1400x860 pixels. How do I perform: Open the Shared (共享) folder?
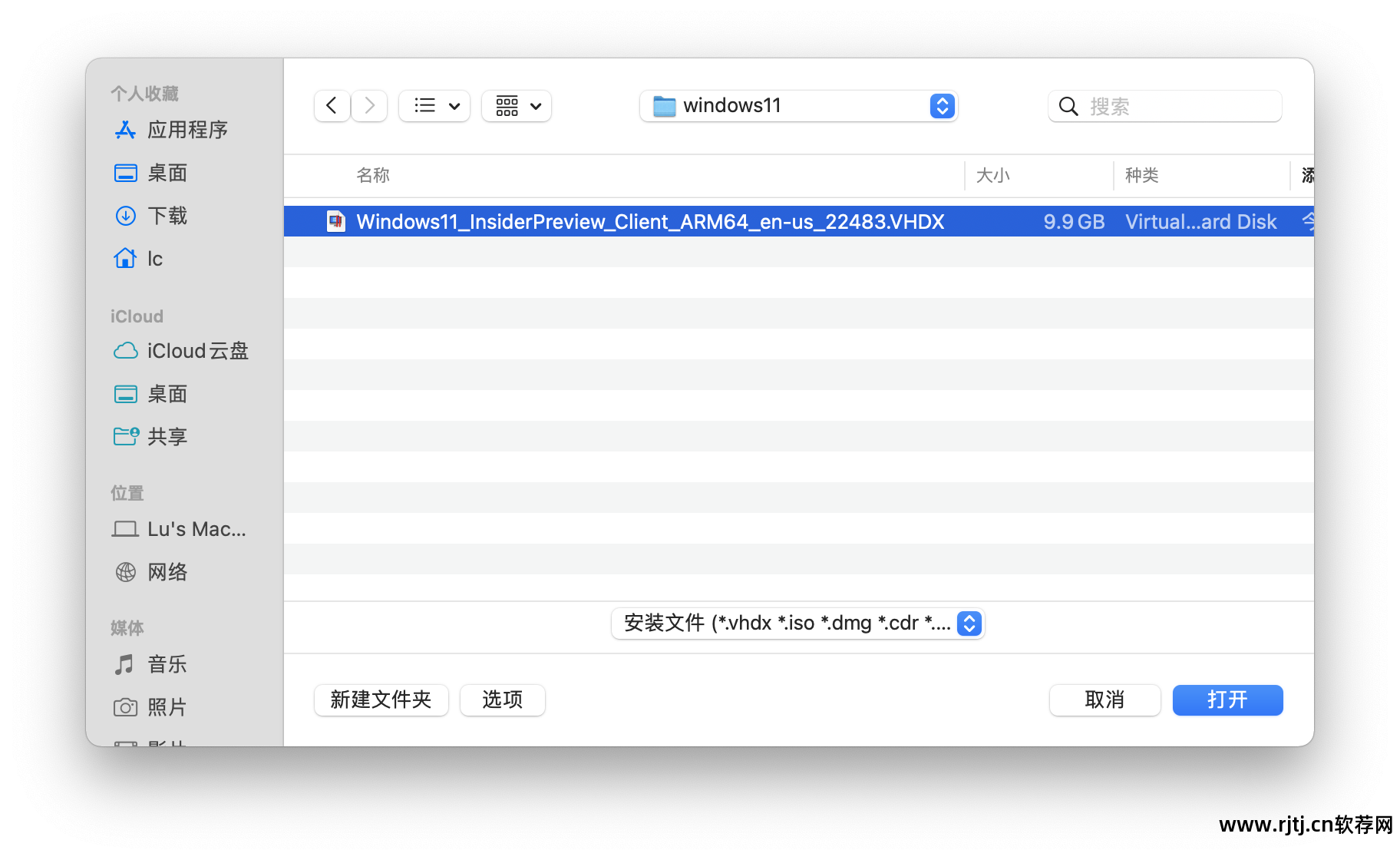click(151, 437)
